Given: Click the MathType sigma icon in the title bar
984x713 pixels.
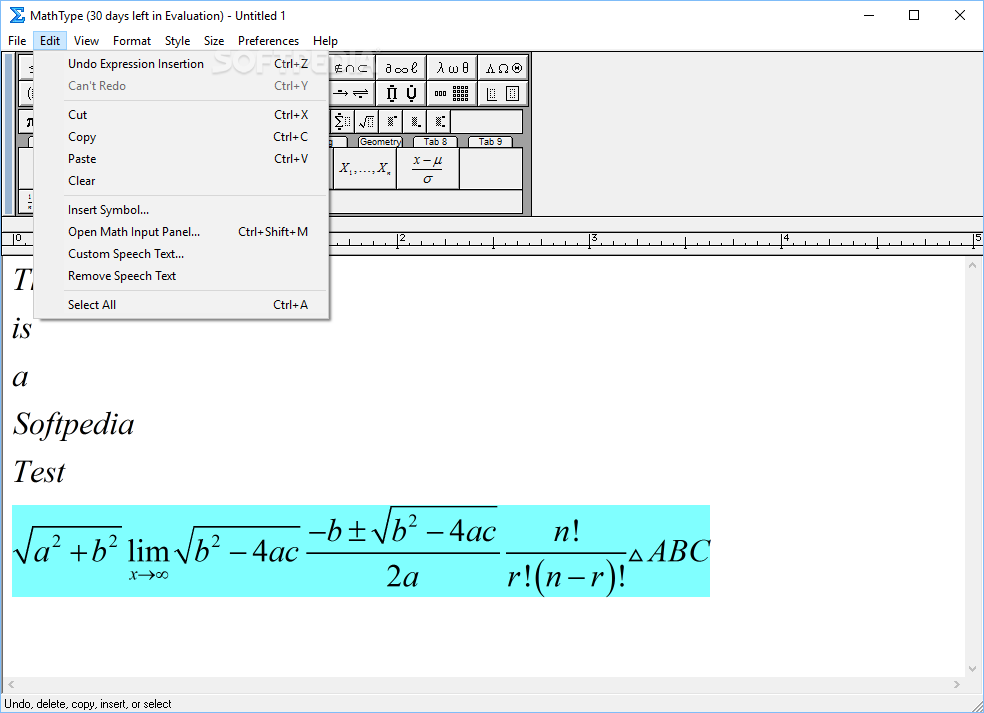Looking at the screenshot, I should point(17,15).
